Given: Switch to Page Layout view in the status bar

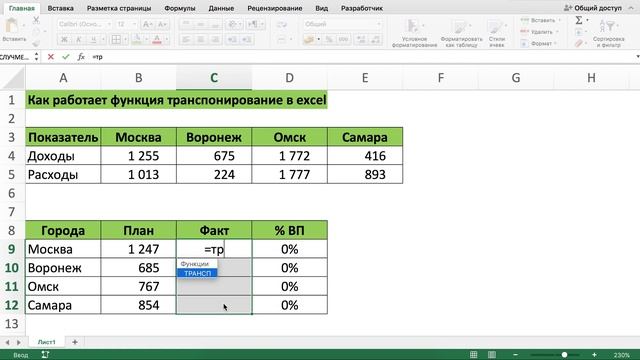Looking at the screenshot, I should (492, 355).
